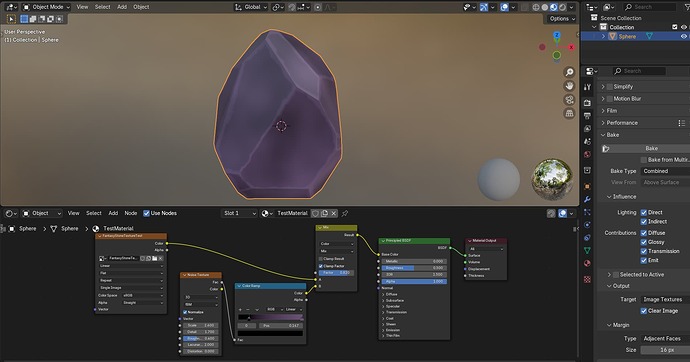Open the Global transform orientation dropdown
Viewport: 690px width, 362px height.
tap(251, 7)
